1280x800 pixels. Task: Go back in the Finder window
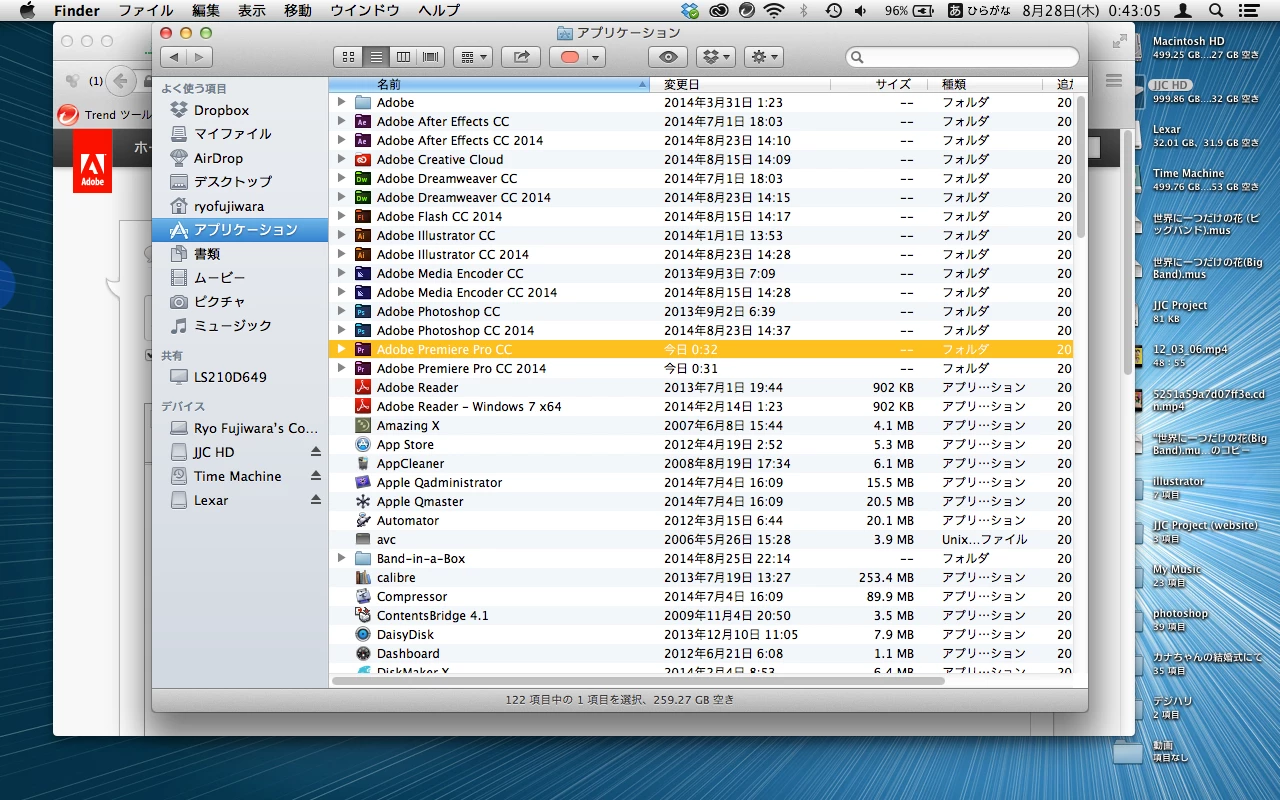click(173, 57)
